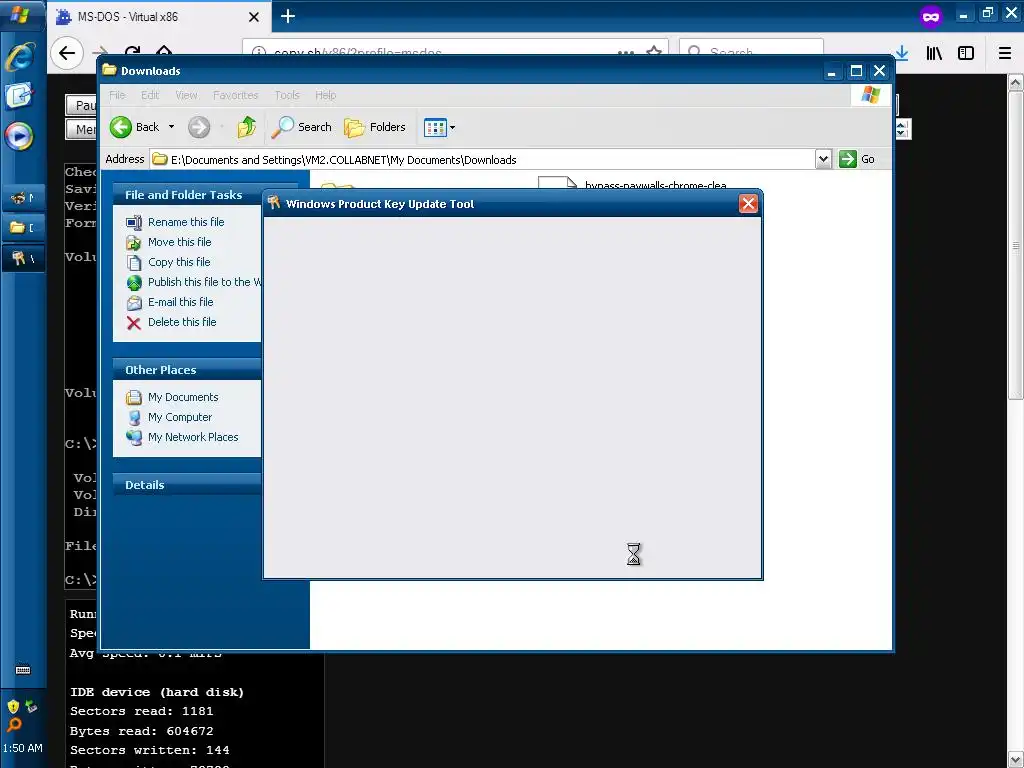
Task: Select the MS-DOS - Virtual x86 tab
Action: [159, 16]
